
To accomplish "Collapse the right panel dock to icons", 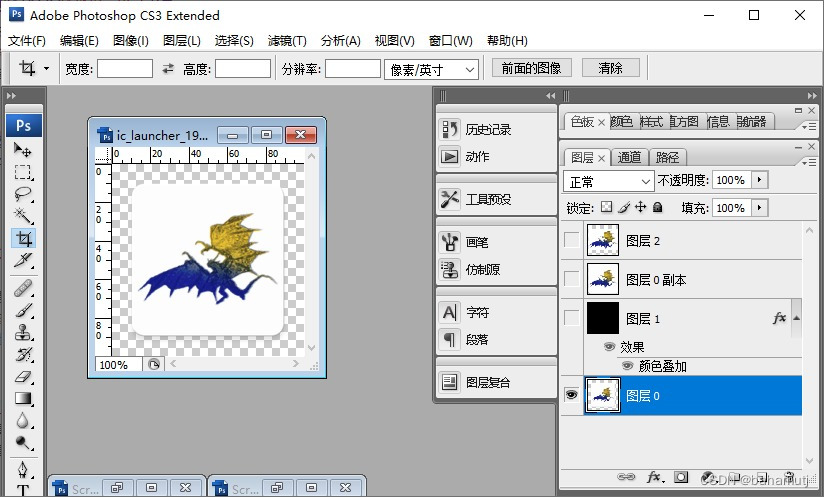I will (x=812, y=96).
